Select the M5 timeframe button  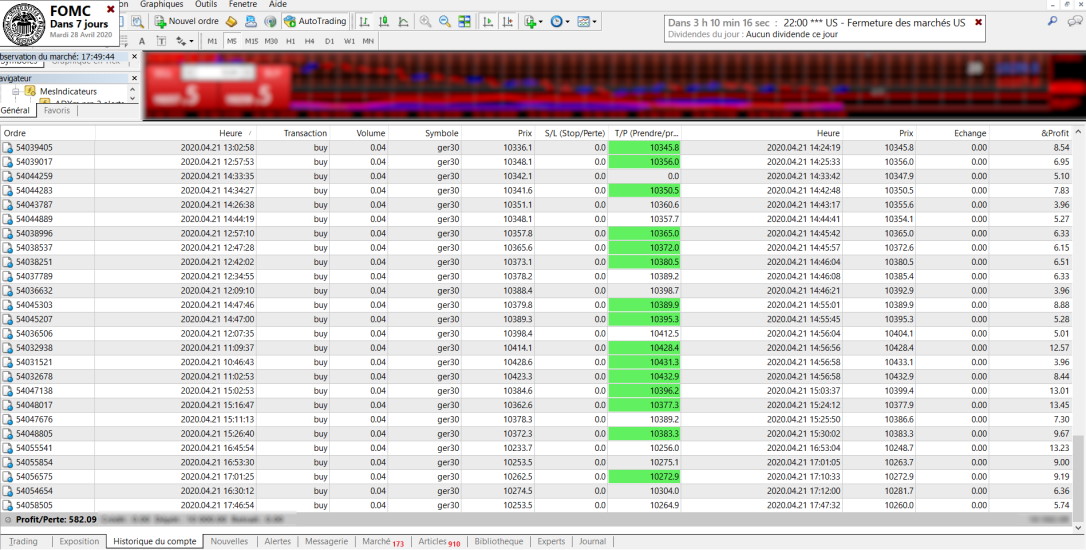tap(232, 41)
